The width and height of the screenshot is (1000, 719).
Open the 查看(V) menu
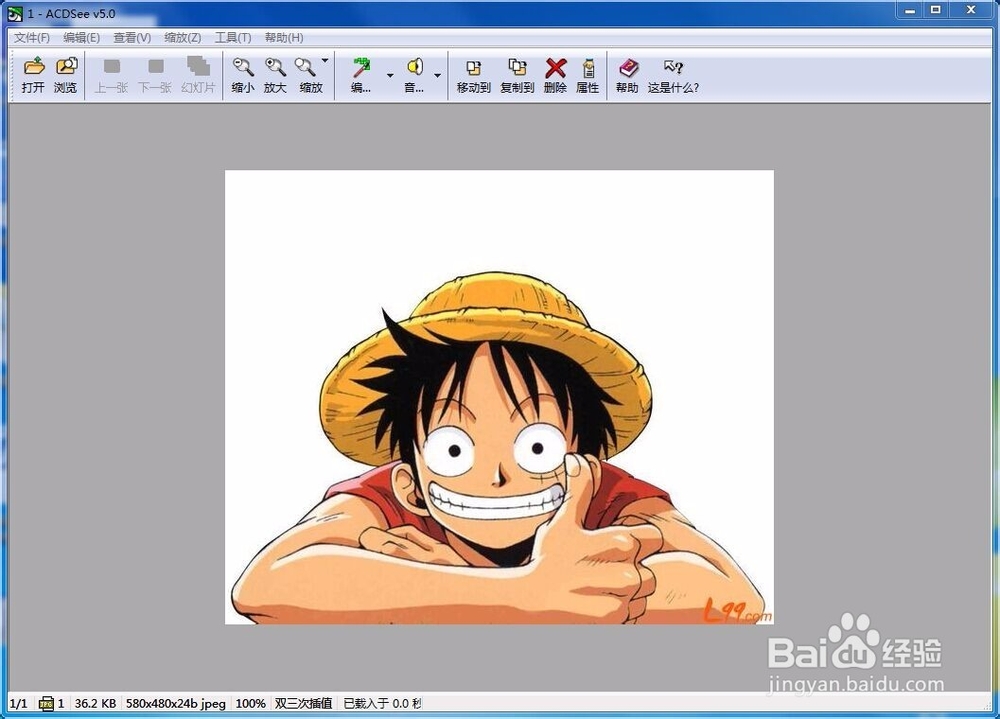(x=132, y=38)
